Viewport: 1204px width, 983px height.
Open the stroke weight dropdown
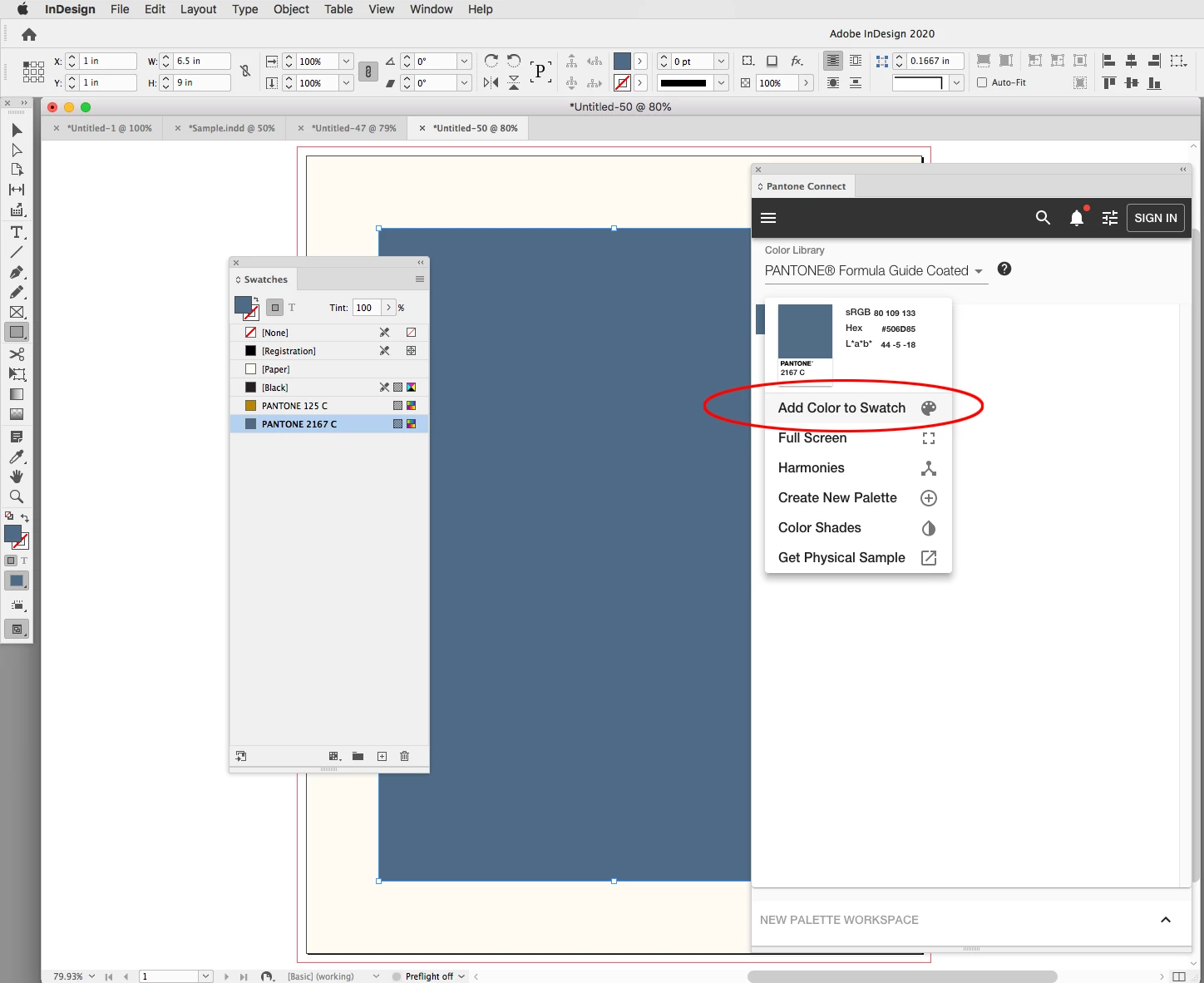coord(722,61)
